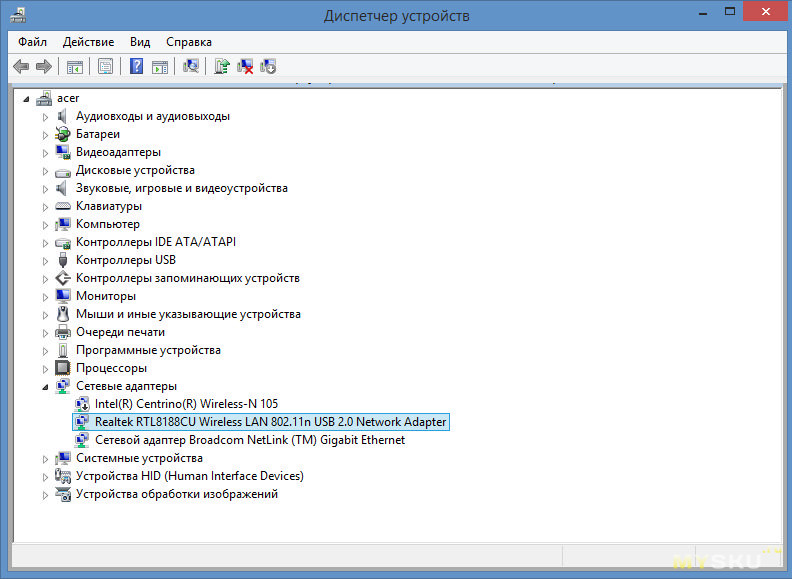
Task: Collapse the Сетевые адаптеры category
Action: coord(45,386)
